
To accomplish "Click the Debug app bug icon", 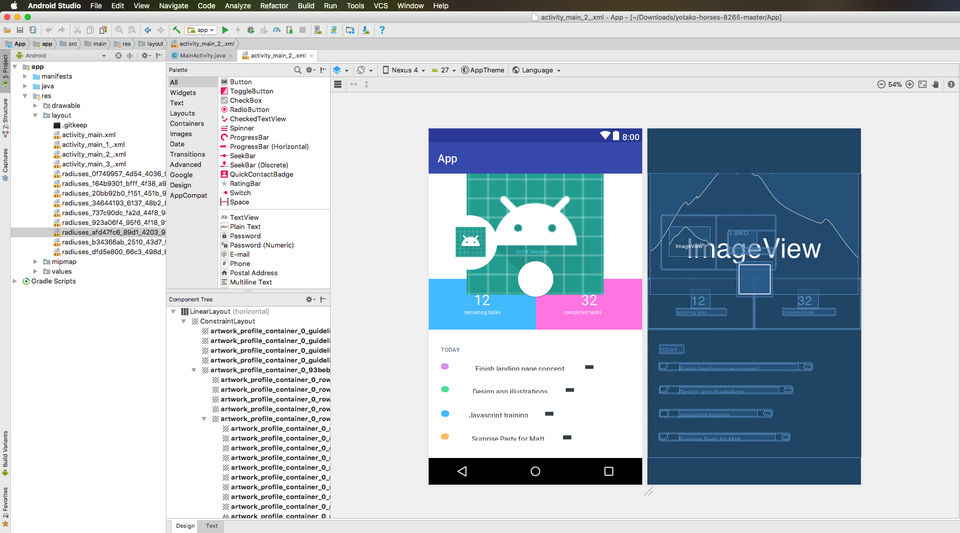I will click(250, 30).
